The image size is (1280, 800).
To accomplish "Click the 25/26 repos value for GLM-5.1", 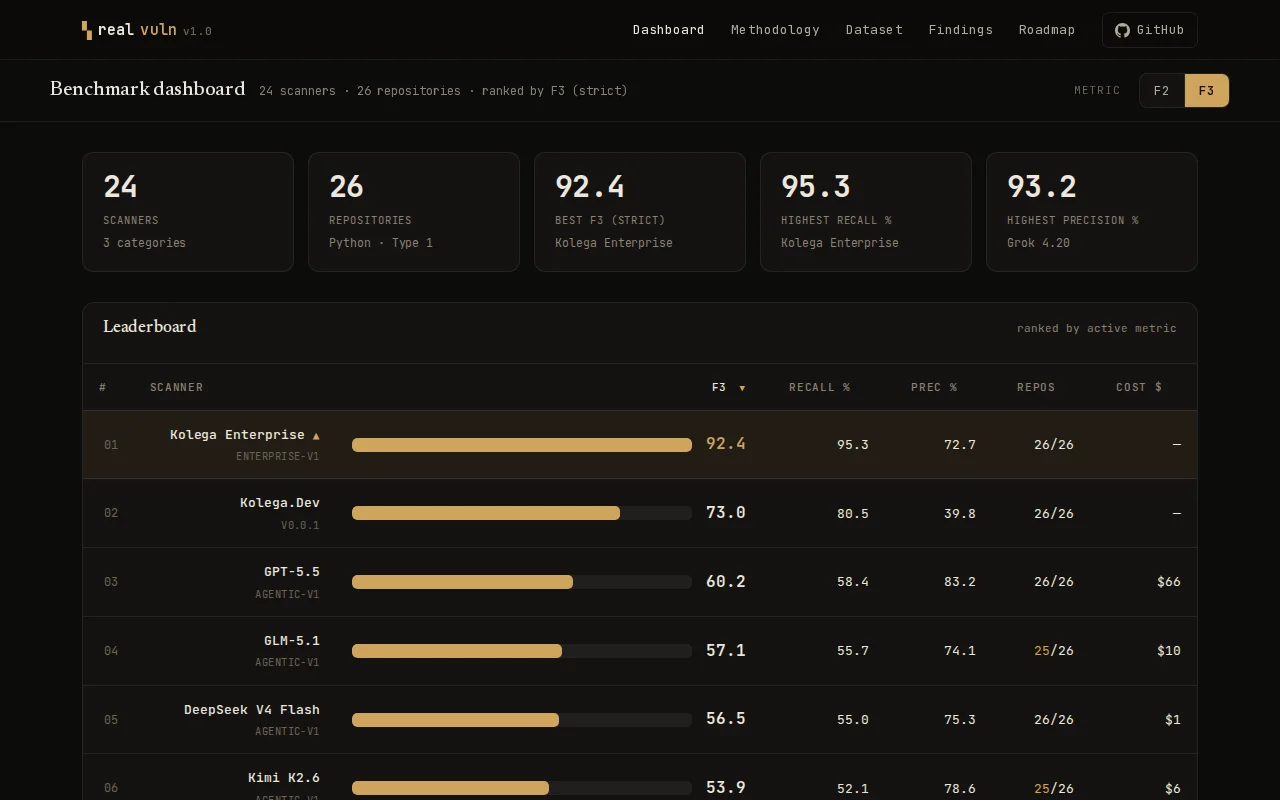I will [x=1054, y=651].
